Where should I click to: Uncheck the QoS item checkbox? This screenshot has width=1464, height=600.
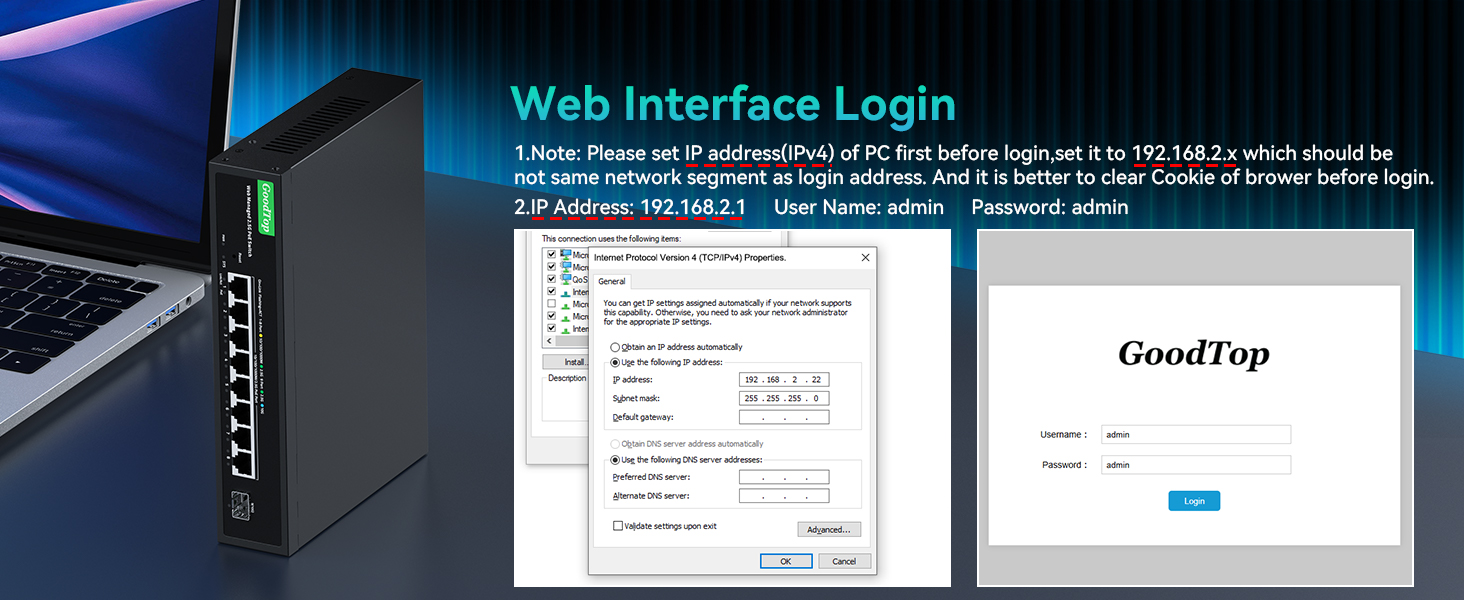[x=551, y=280]
